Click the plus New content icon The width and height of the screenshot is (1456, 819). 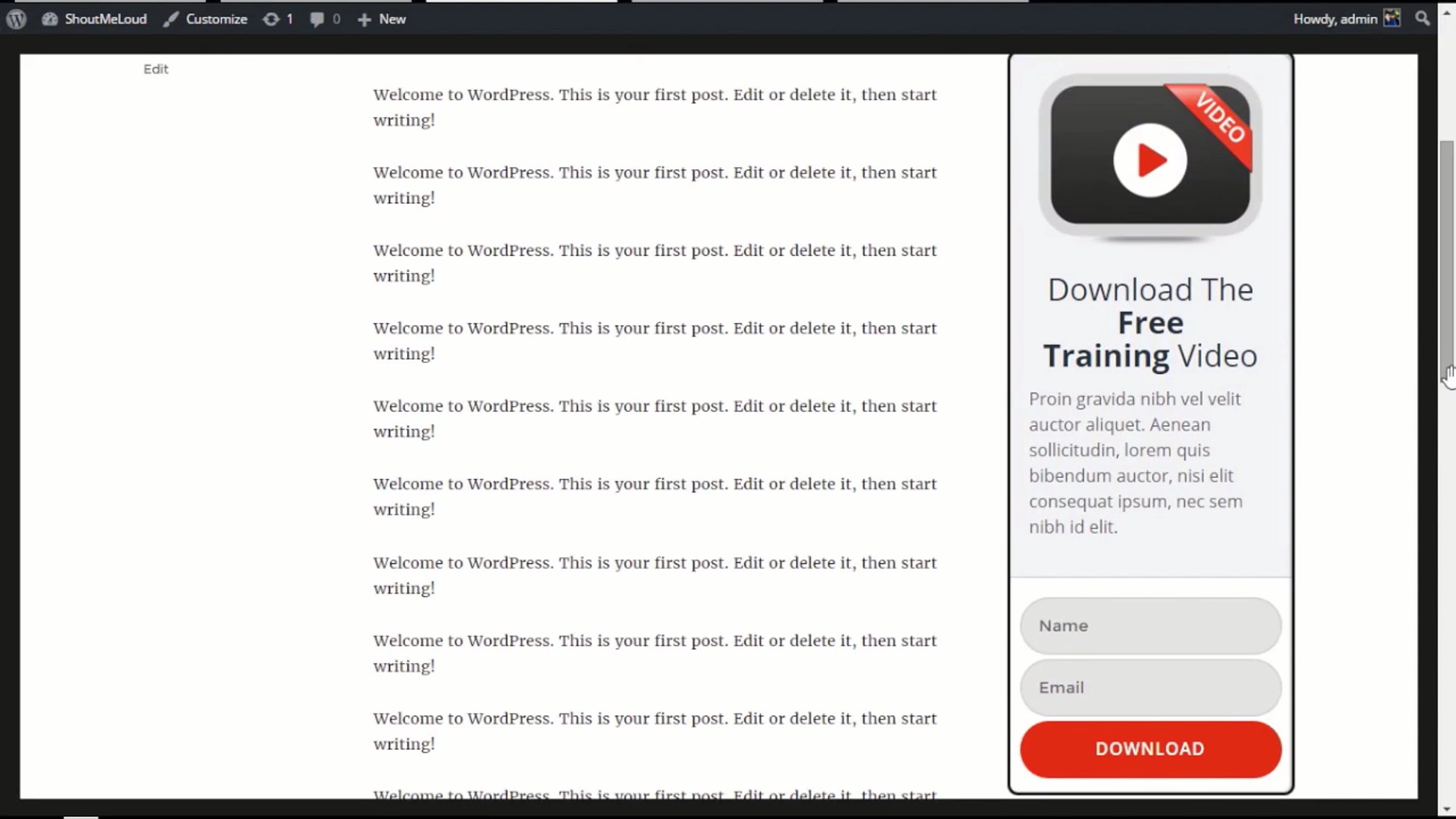click(364, 20)
